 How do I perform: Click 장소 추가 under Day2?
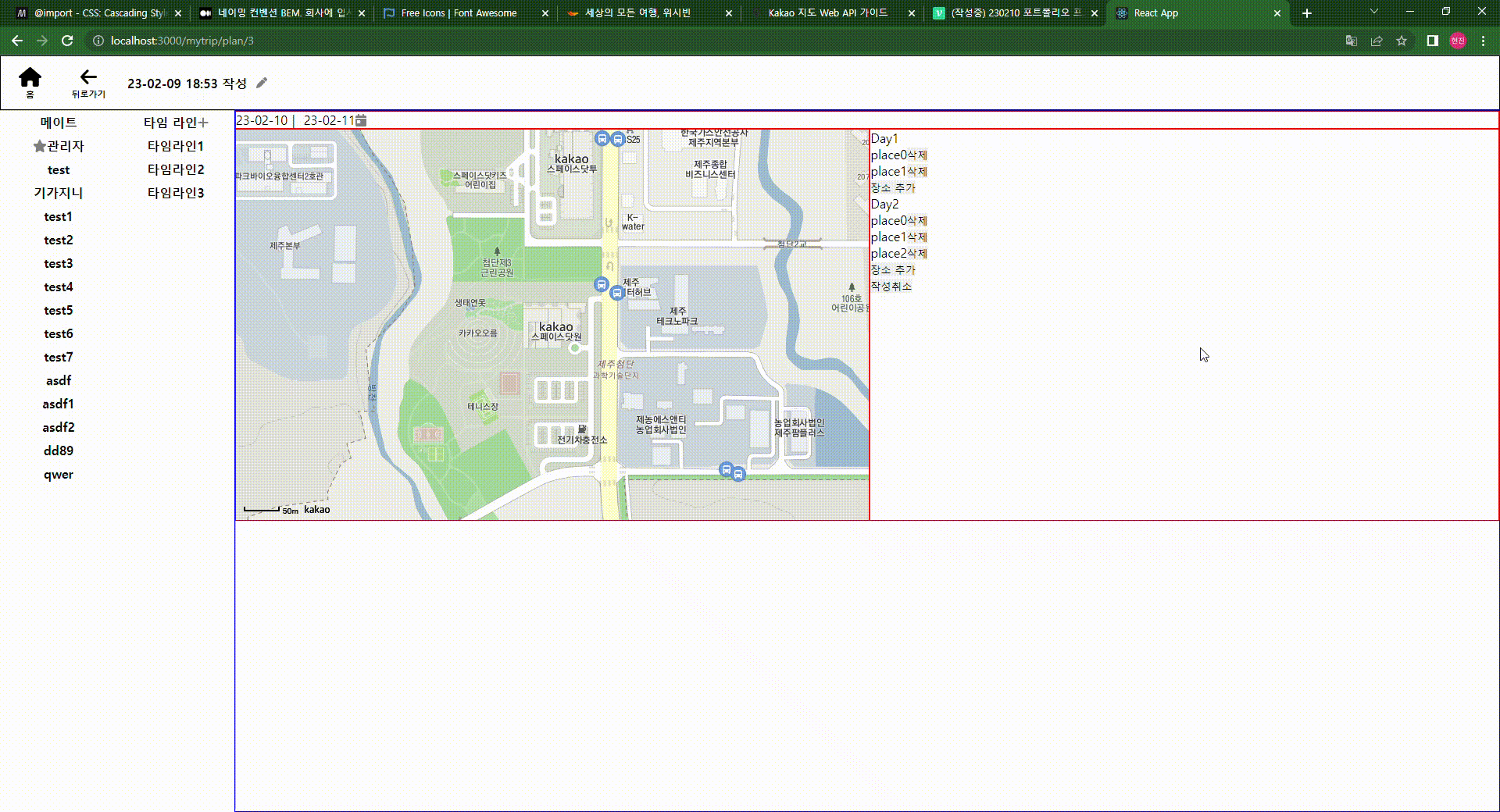[x=893, y=270]
